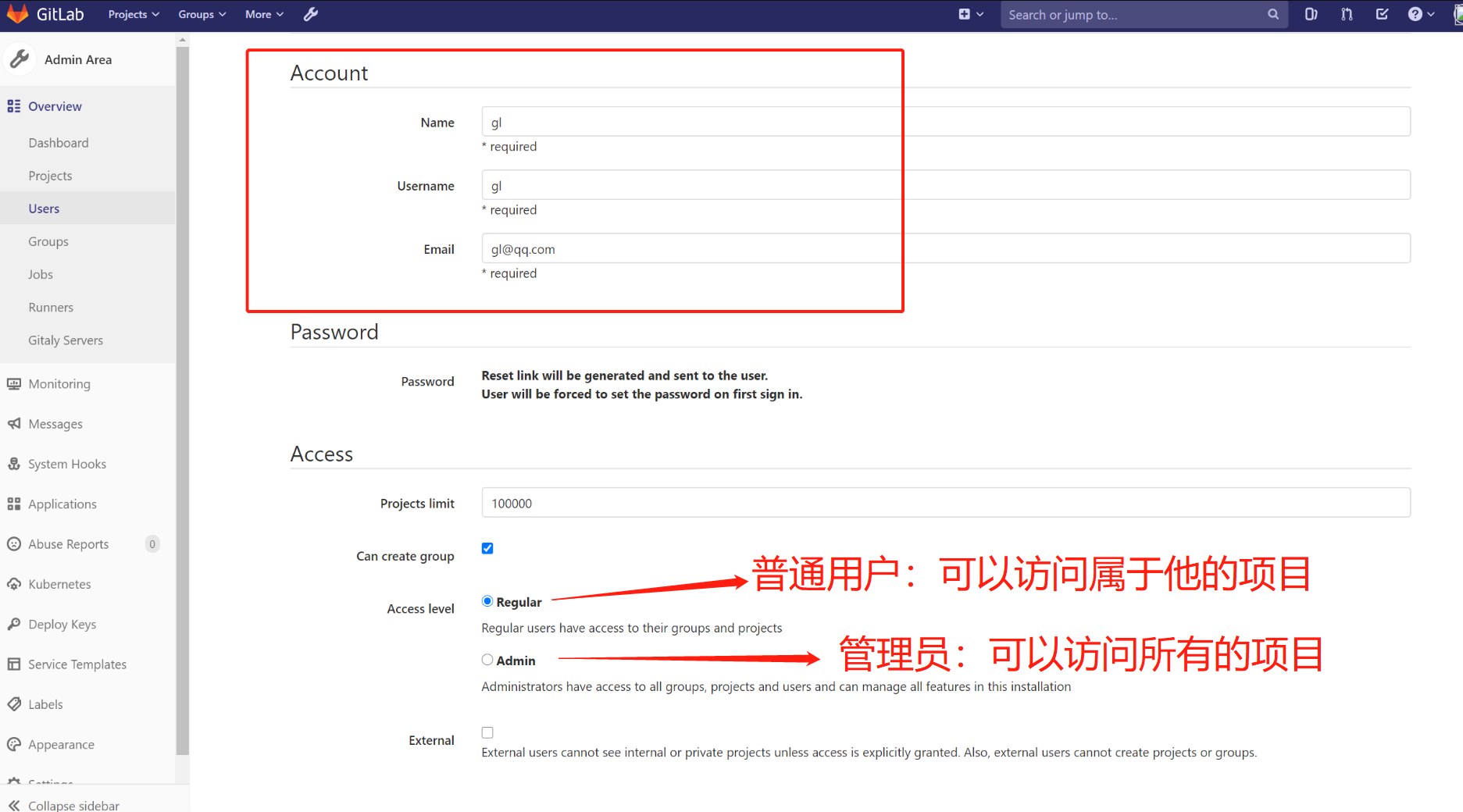Click the Collapse sidebar chevrons icon

pos(14,805)
